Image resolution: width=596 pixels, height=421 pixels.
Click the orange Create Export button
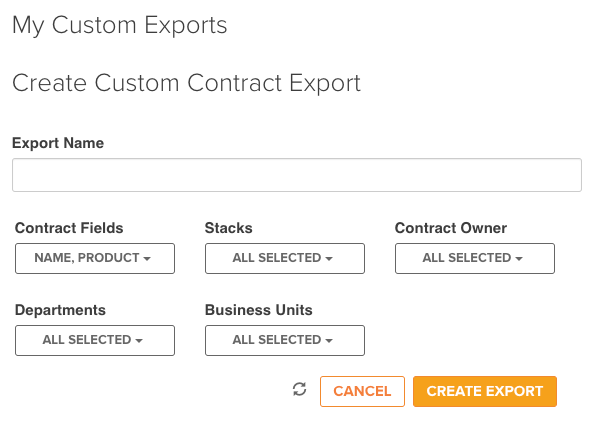tap(485, 391)
